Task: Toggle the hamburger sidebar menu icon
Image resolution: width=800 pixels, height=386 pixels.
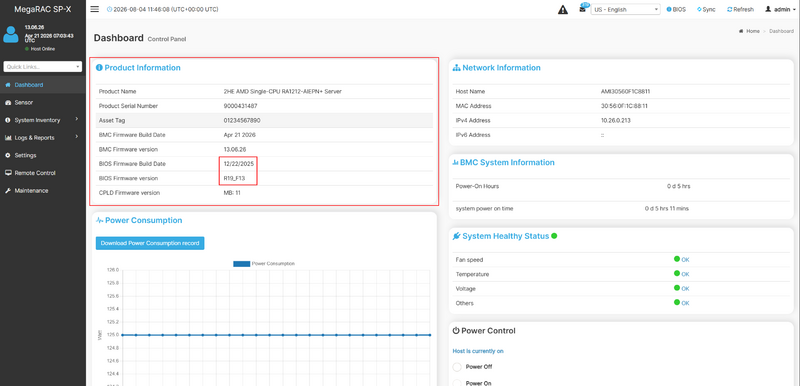Action: pyautogui.click(x=94, y=9)
